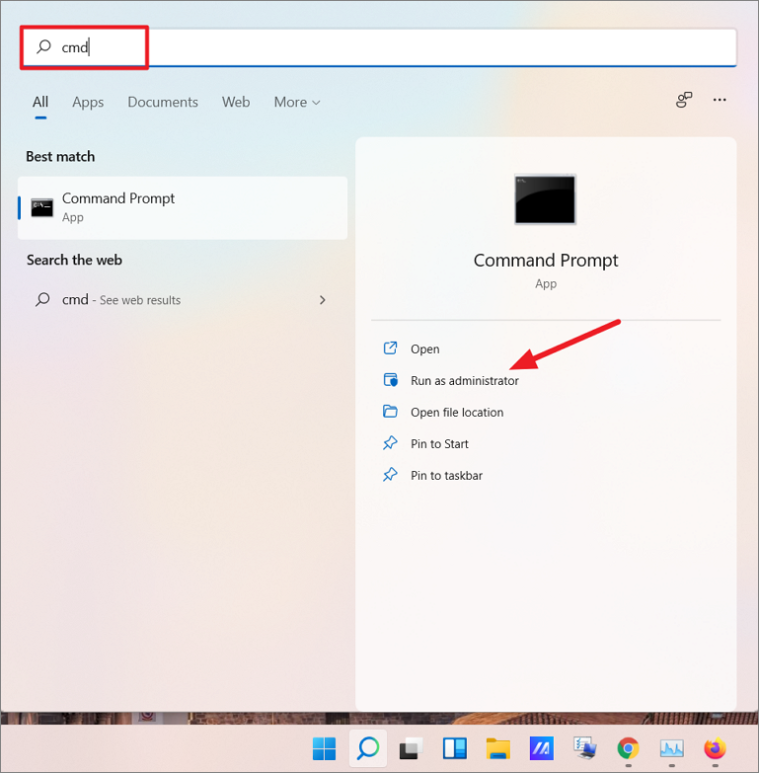Viewport: 759px width, 773px height.
Task: Click the Search the web heading
Action: pyautogui.click(x=74, y=260)
